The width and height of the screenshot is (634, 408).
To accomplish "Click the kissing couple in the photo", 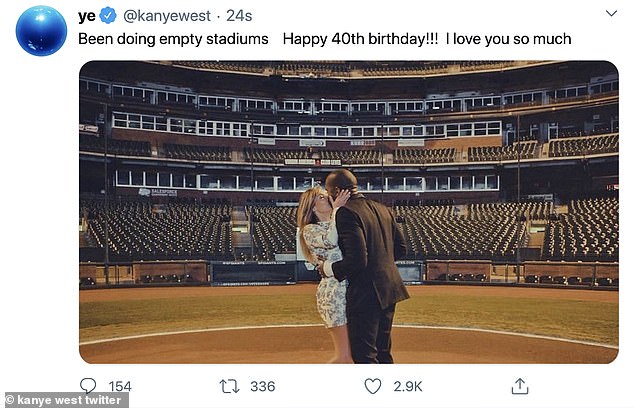I will (x=350, y=260).
